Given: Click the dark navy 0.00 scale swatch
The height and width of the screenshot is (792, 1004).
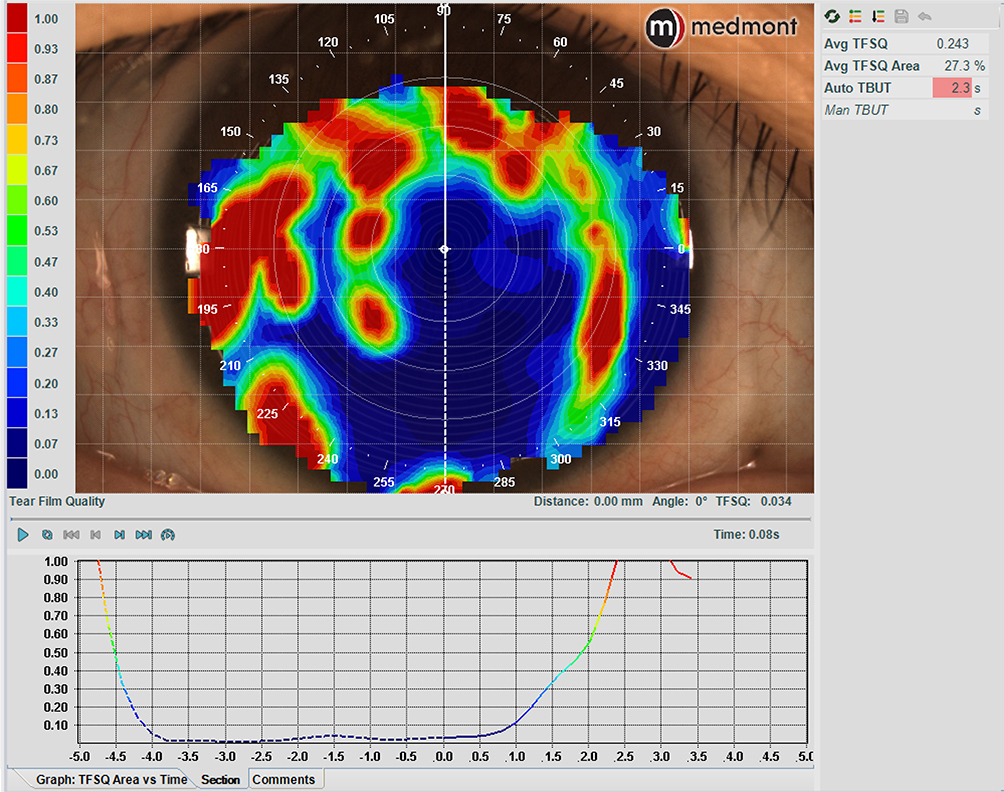Looking at the screenshot, I should click(x=17, y=474).
